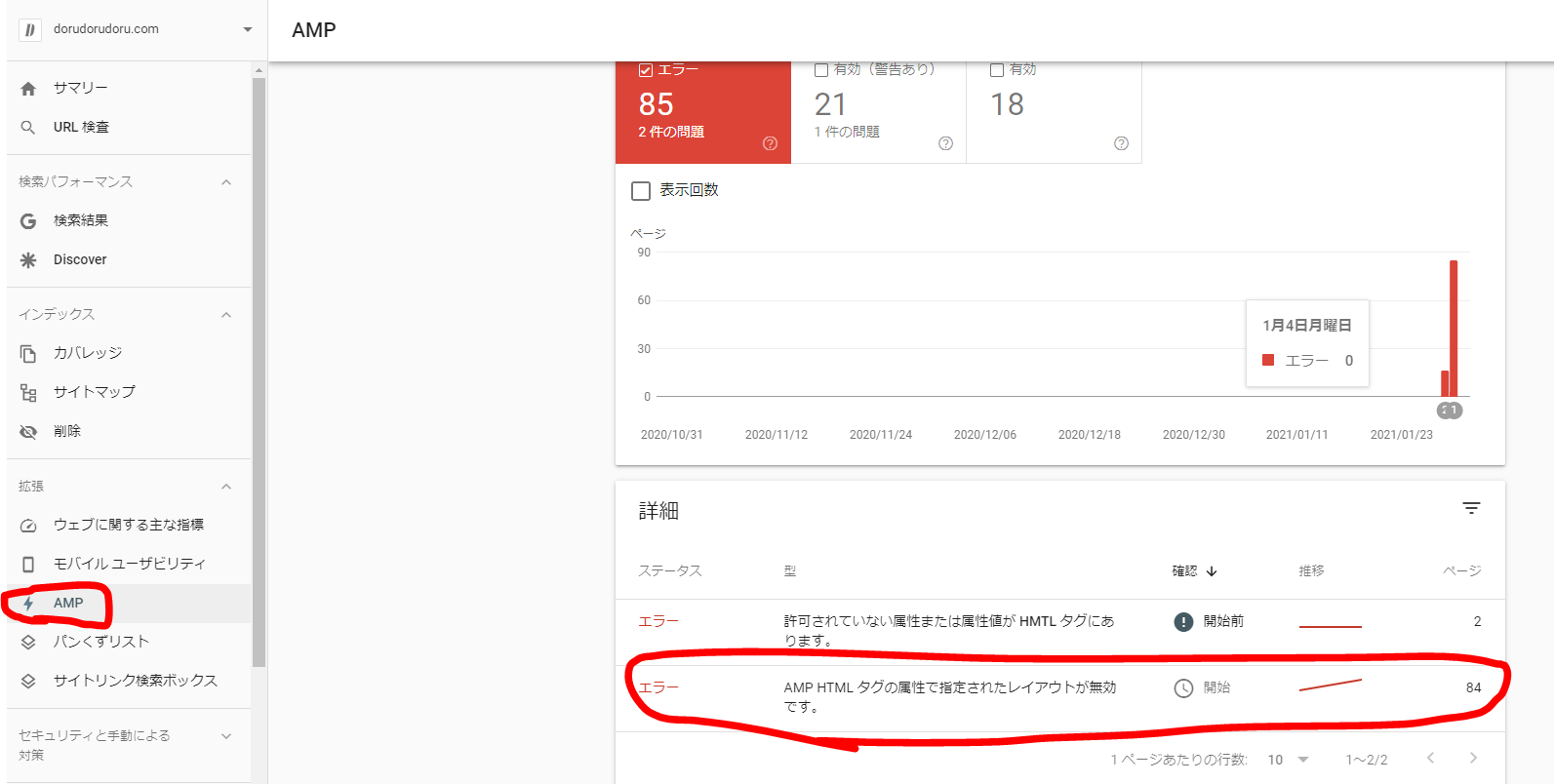The height and width of the screenshot is (784, 1554).
Task: Sort by the 確認 column header
Action: [1194, 571]
